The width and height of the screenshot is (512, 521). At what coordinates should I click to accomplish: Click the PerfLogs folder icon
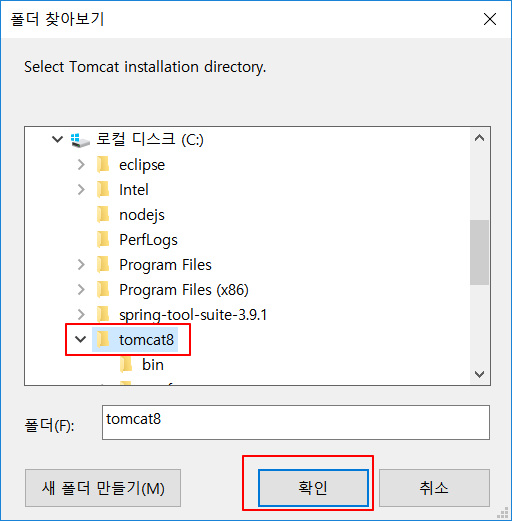click(x=103, y=240)
